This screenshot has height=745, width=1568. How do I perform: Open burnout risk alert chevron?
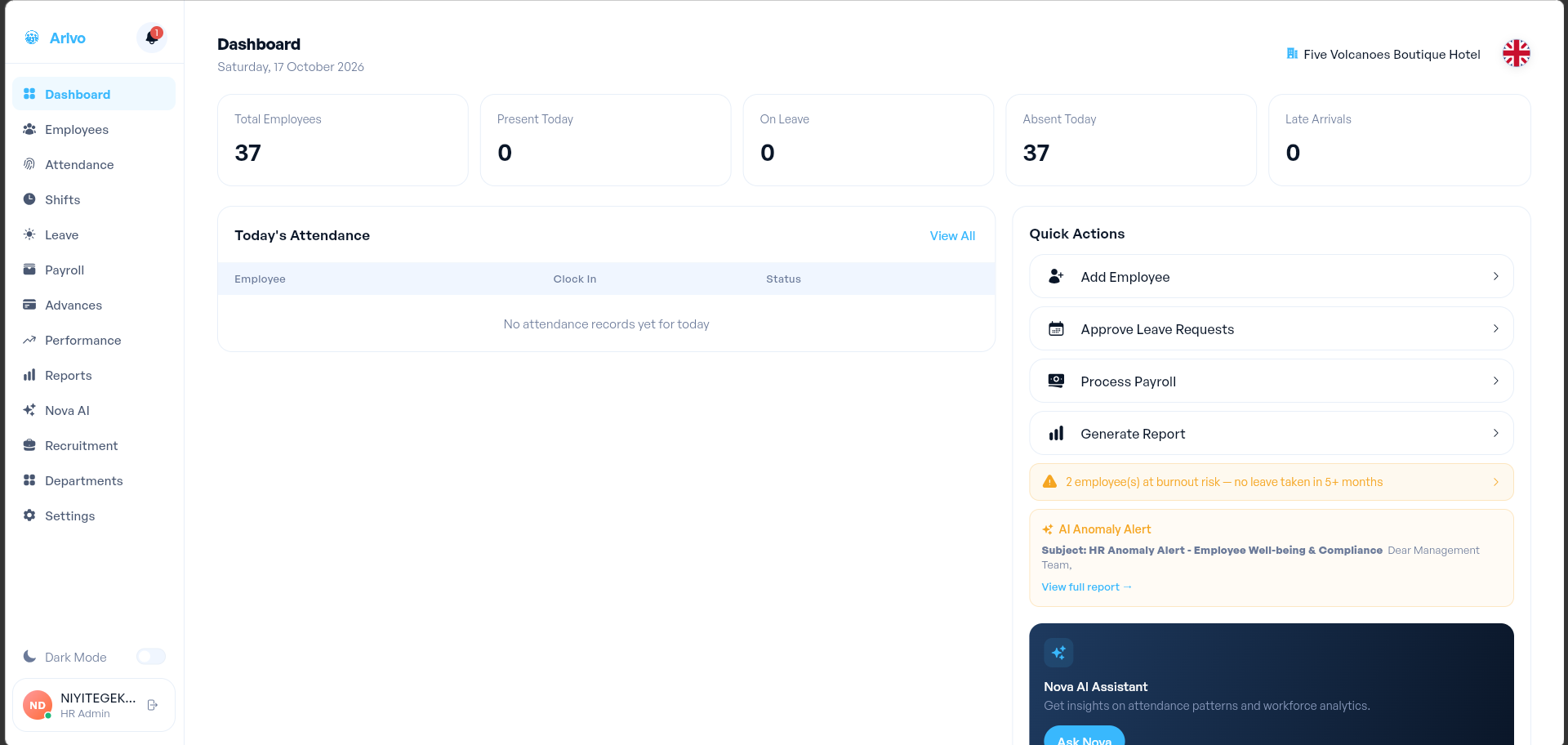[1496, 482]
